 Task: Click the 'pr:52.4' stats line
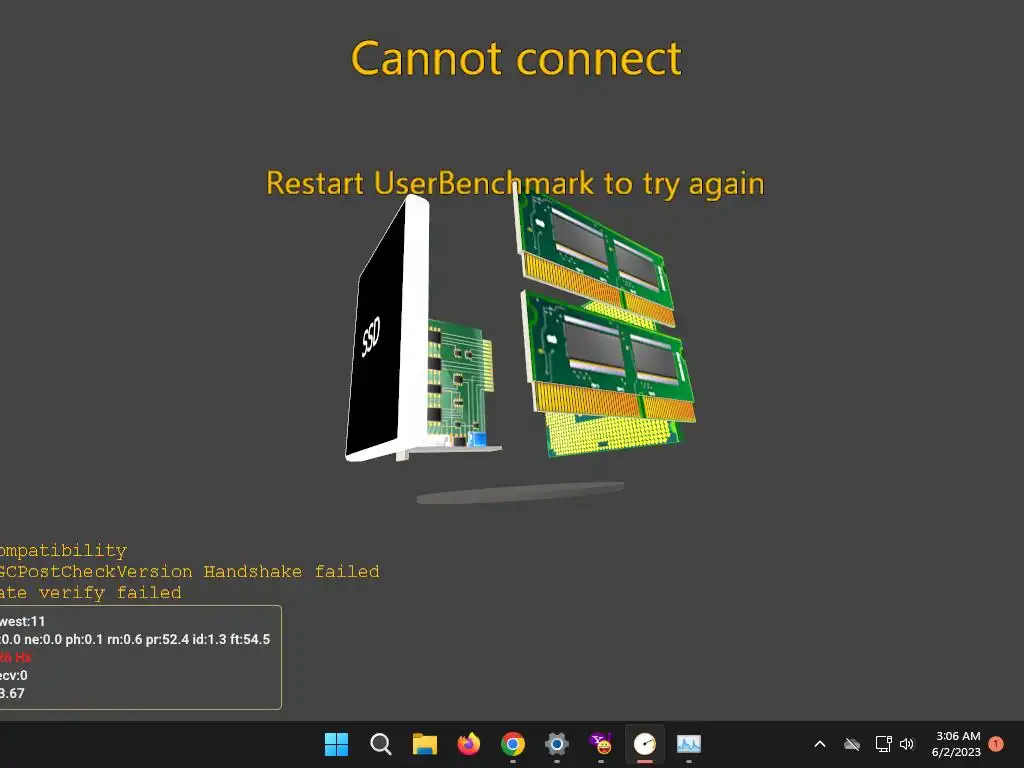(135, 639)
